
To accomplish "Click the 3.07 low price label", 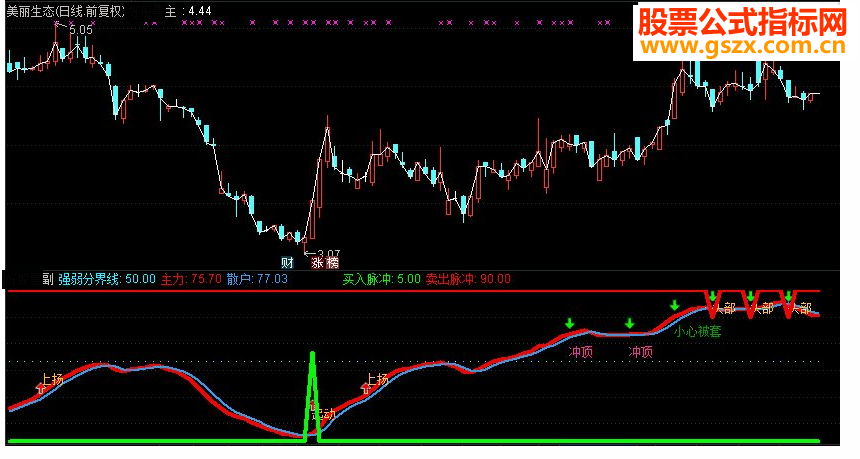I will click(x=329, y=254).
